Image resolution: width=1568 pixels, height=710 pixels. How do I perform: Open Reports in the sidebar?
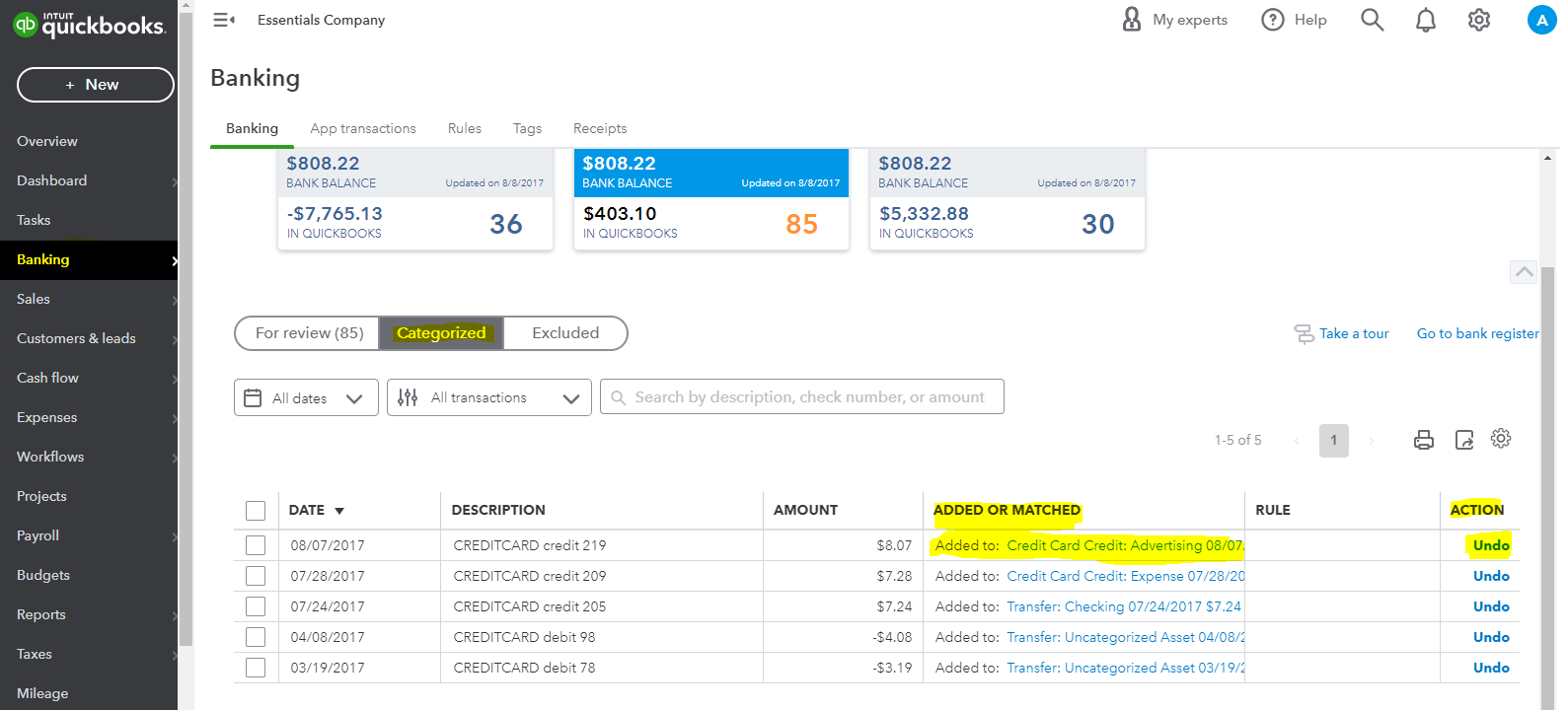[x=41, y=615]
